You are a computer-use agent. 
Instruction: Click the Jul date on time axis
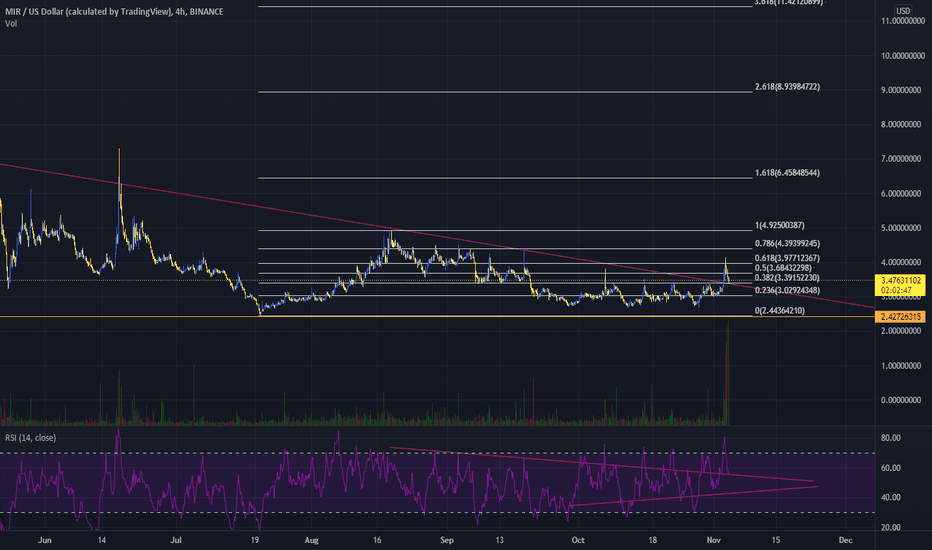pyautogui.click(x=175, y=540)
